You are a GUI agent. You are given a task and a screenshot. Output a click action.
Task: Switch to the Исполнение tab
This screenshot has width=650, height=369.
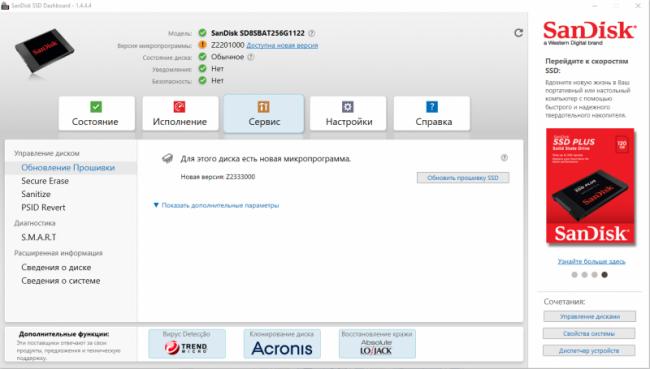pyautogui.click(x=180, y=114)
